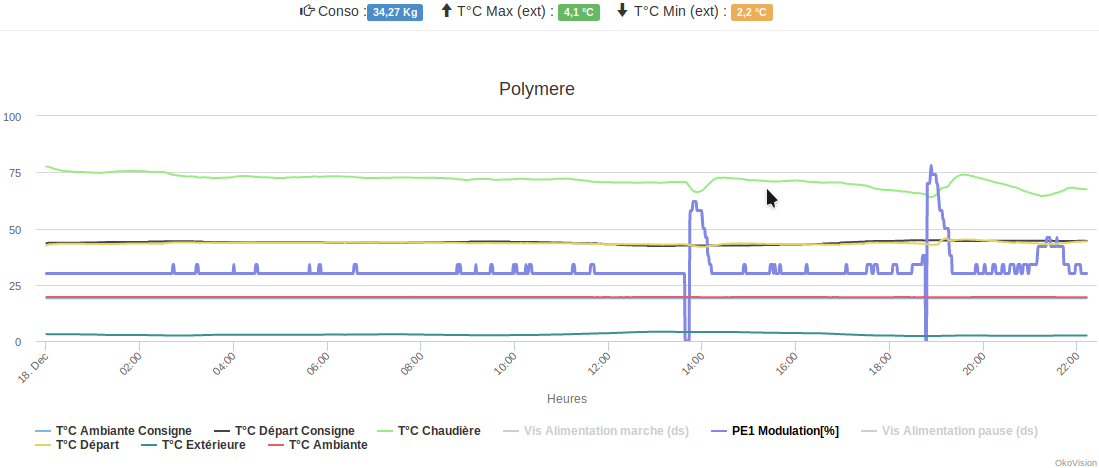Viewport: 1099px width, 468px height.
Task: Hide the T°C Départ Consigne series
Action: click(294, 431)
